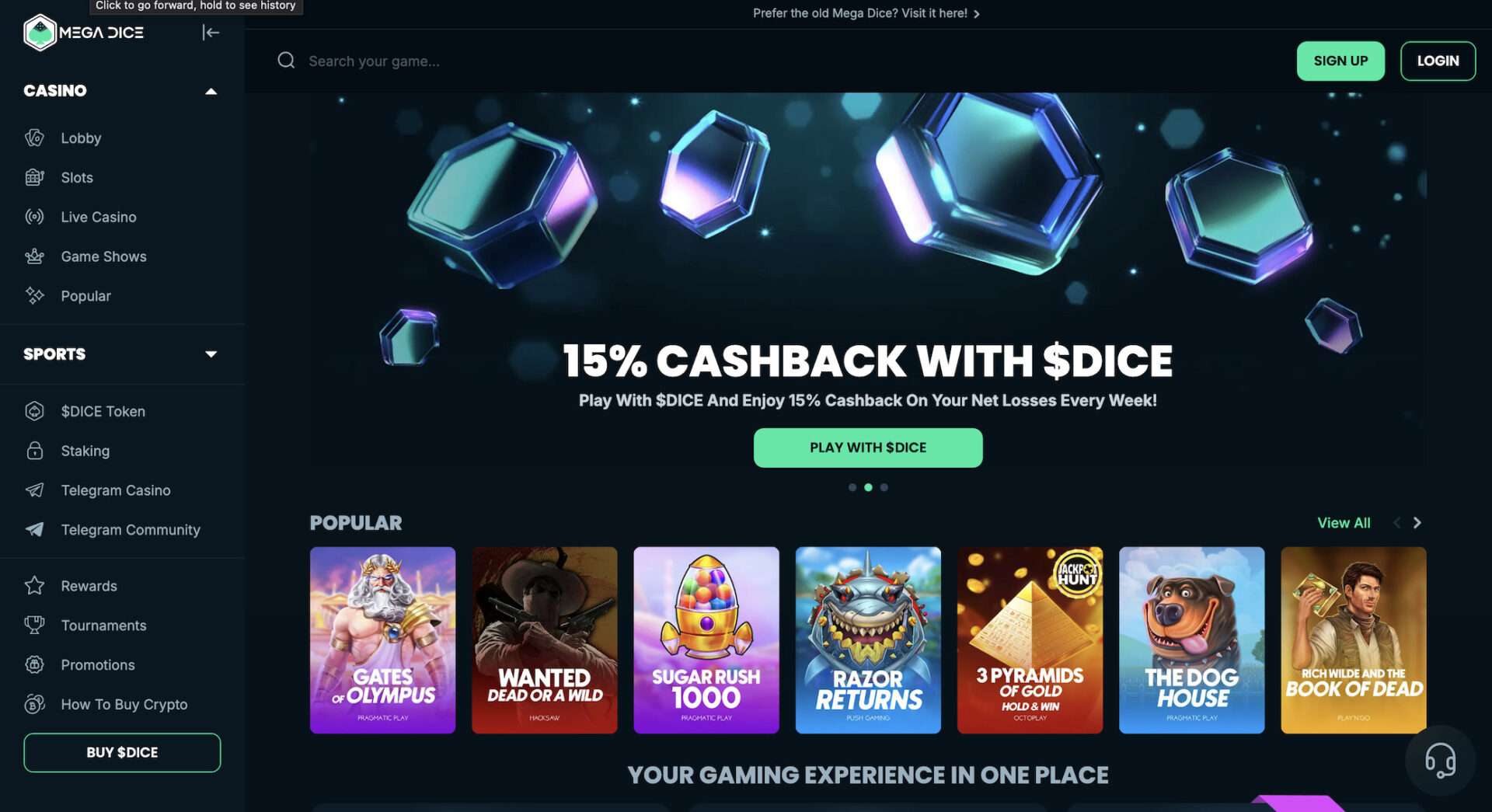The image size is (1492, 812).
Task: Open Staking via lock icon
Action: click(x=34, y=451)
